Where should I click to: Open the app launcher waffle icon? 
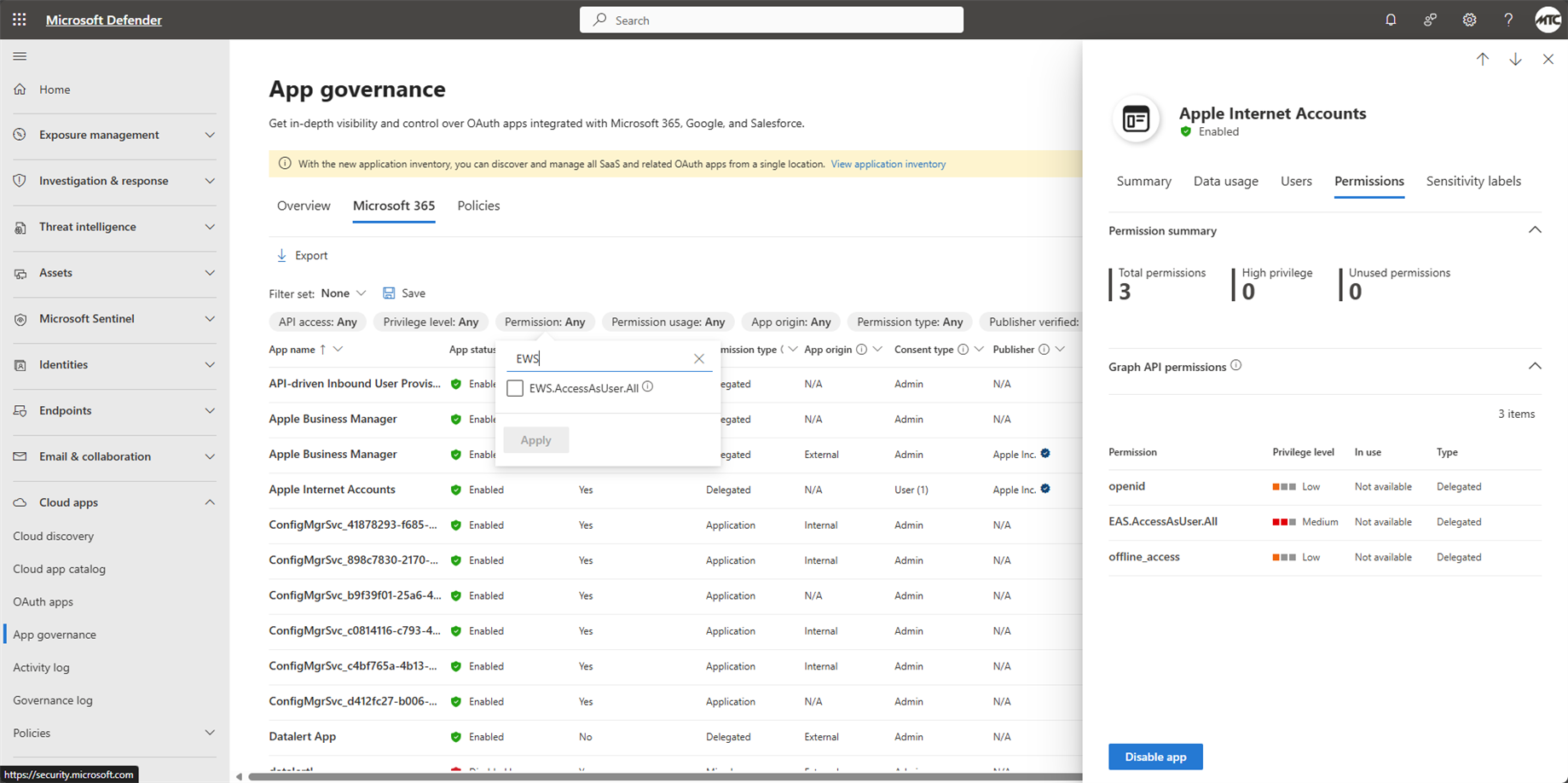pyautogui.click(x=19, y=20)
